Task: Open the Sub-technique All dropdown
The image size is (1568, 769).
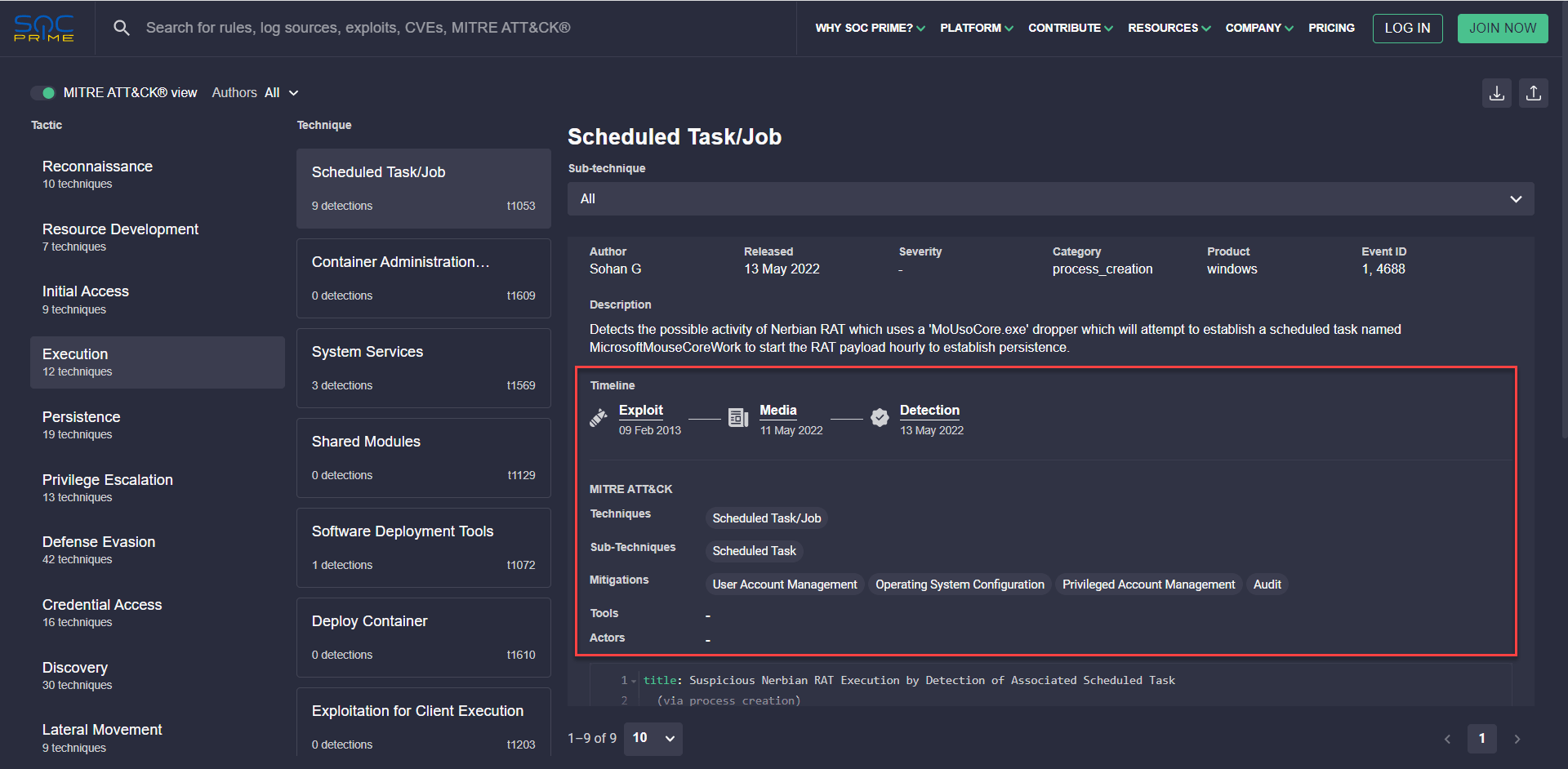Action: click(x=1050, y=199)
